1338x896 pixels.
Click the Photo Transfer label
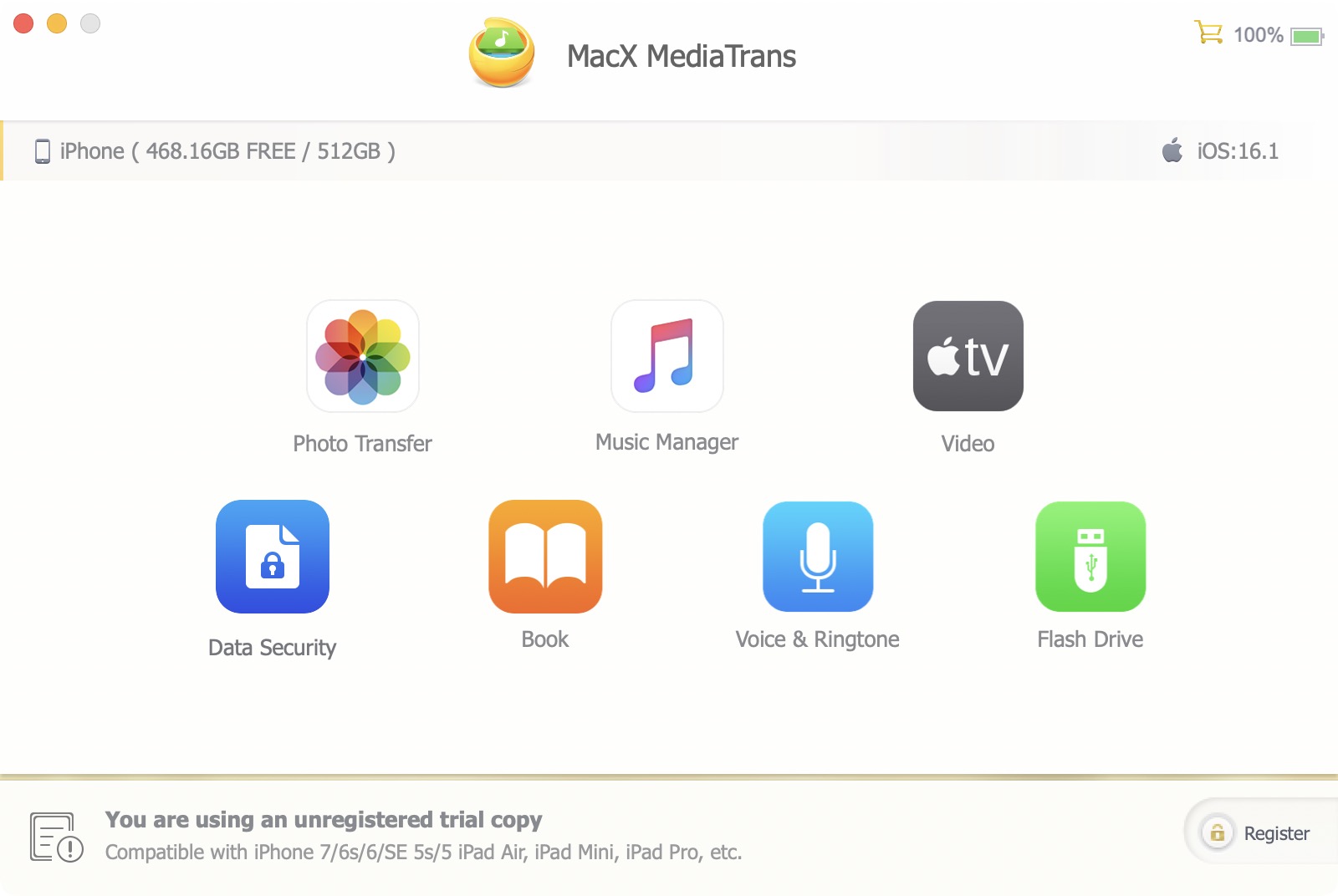click(x=362, y=444)
